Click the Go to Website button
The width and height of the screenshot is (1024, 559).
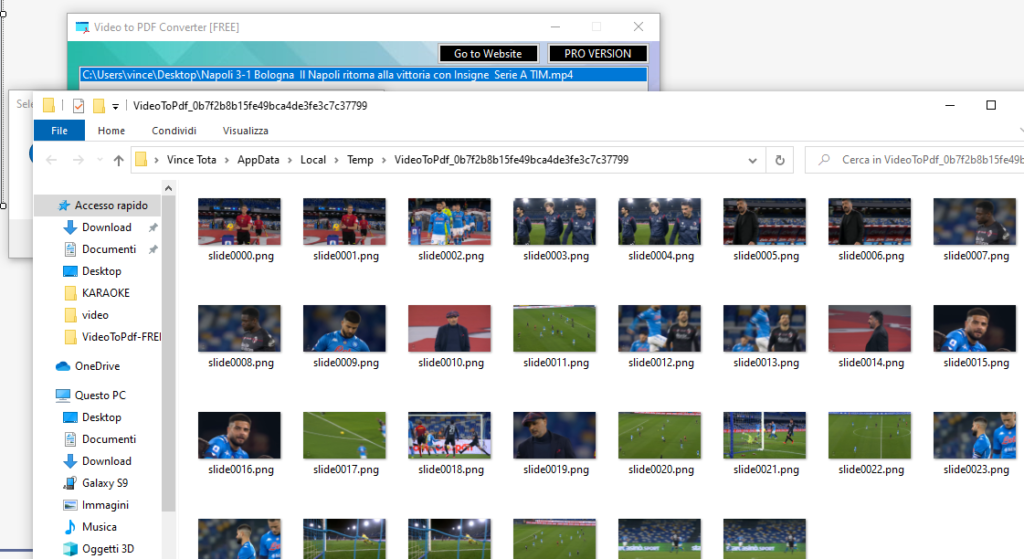488,54
